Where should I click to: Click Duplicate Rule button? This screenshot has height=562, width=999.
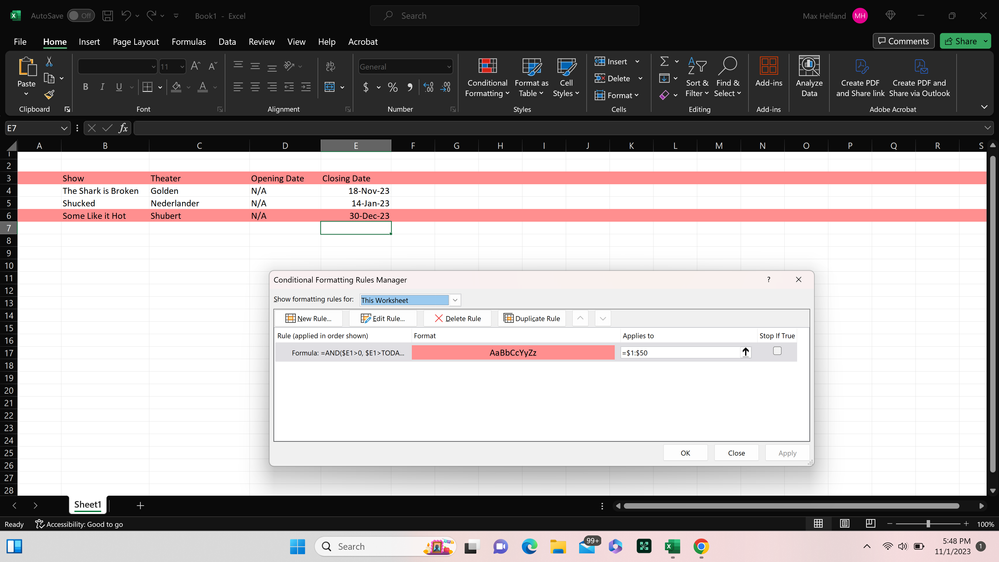click(x=532, y=319)
